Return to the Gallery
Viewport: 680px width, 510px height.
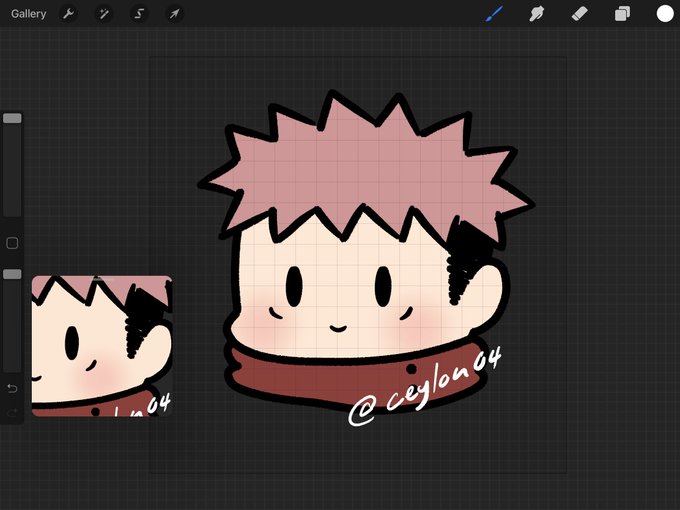tap(29, 14)
